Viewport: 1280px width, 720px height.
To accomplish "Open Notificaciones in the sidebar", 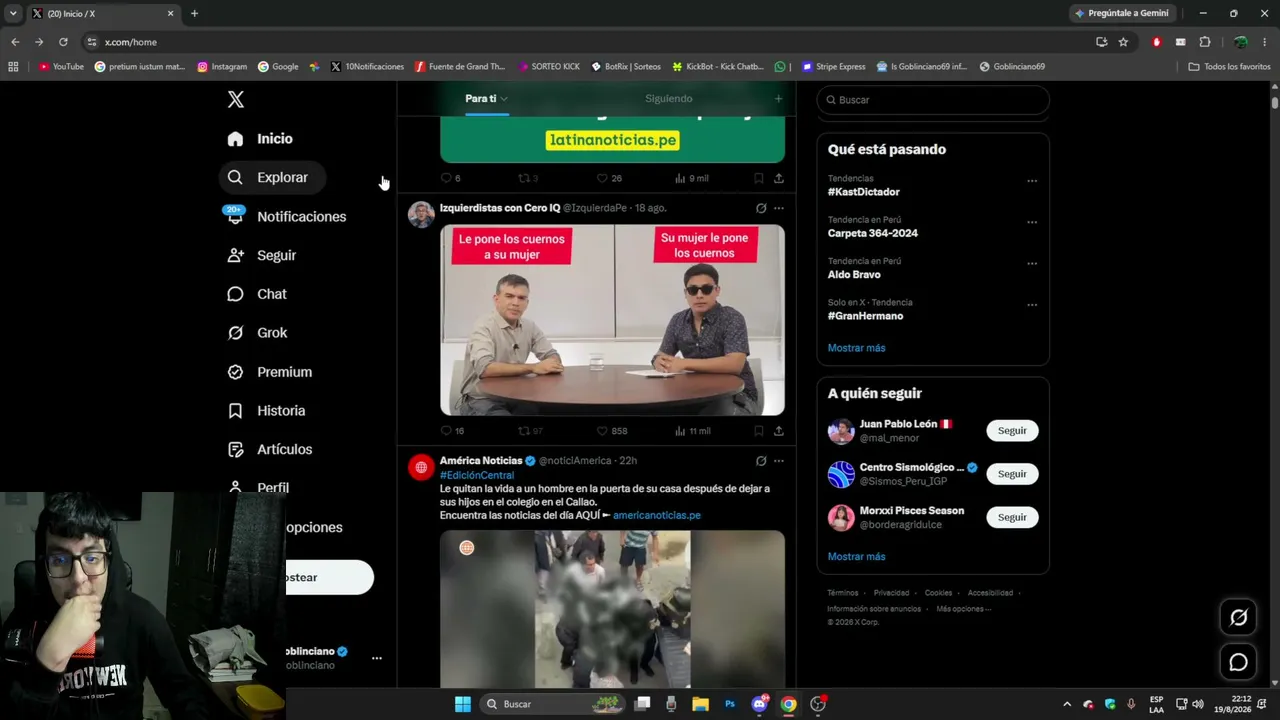I will [x=286, y=216].
